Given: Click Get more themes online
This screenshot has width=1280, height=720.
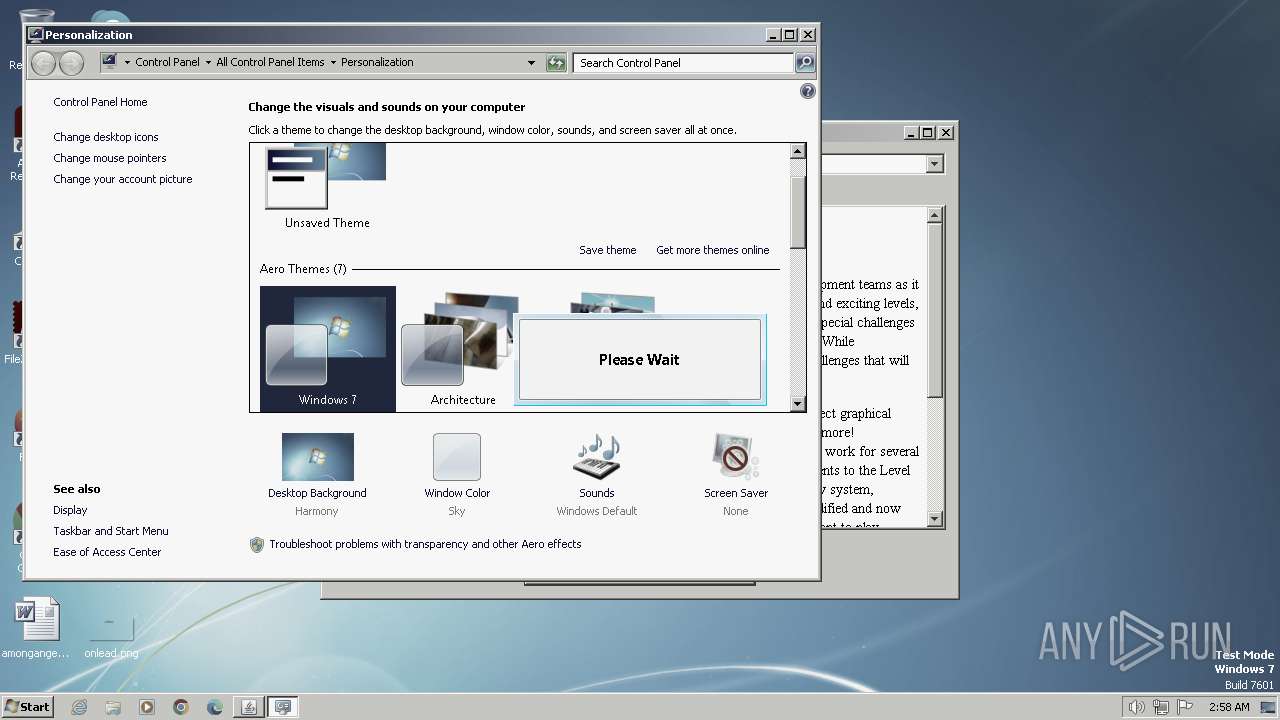Looking at the screenshot, I should click(x=713, y=250).
